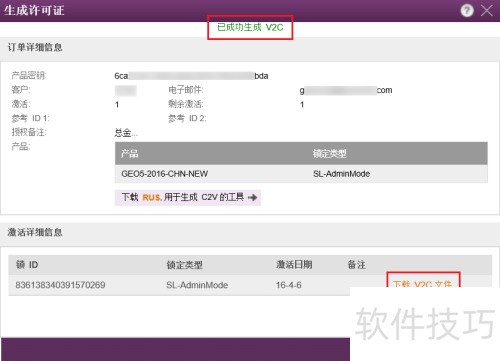Image resolution: width=500 pixels, height=361 pixels.
Task: Select SL-AdminMode in product table
Action: (x=341, y=174)
